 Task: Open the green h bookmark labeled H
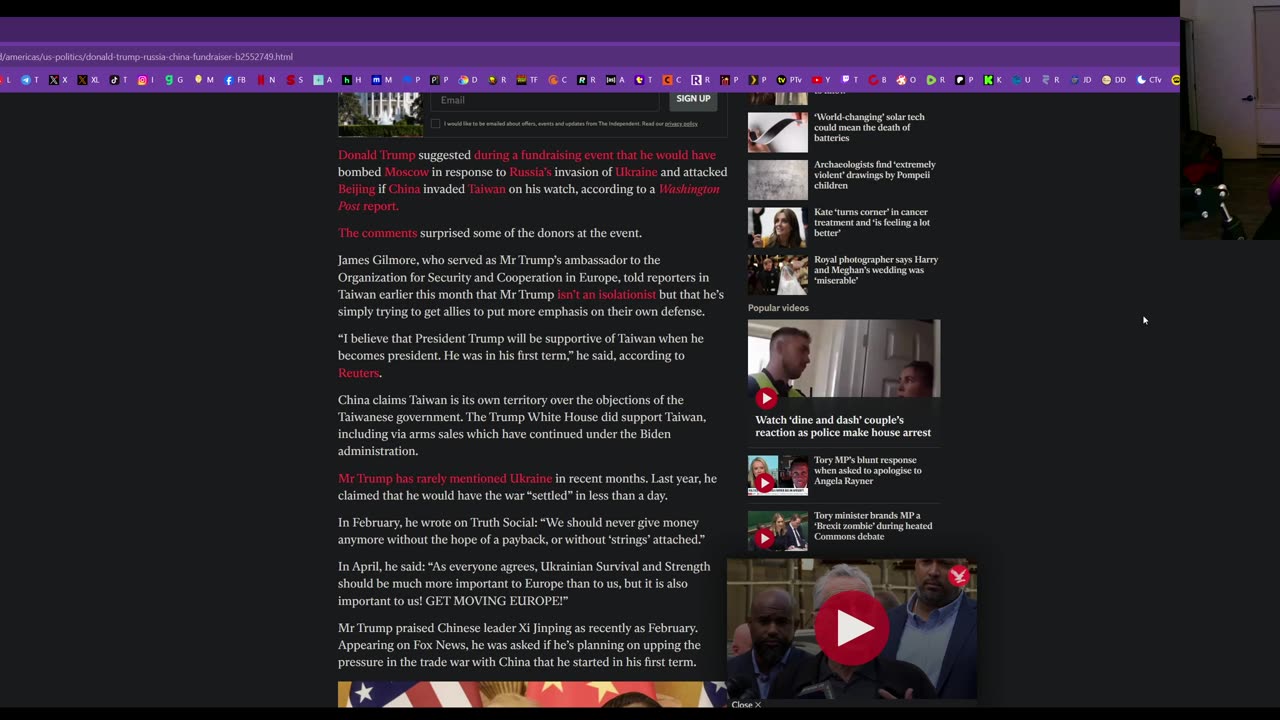351,80
